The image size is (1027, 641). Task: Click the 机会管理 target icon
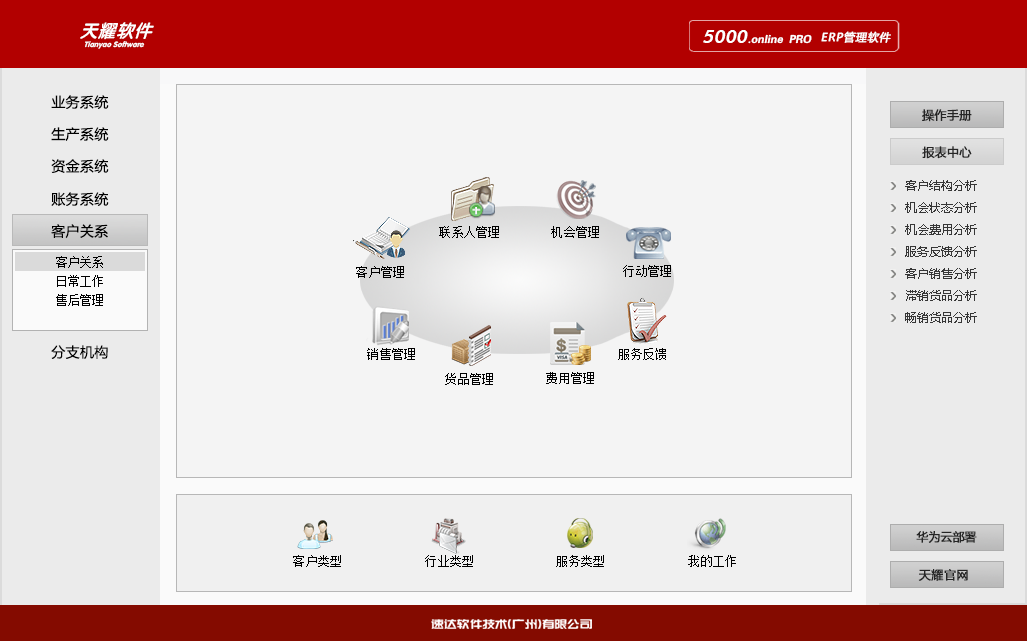point(576,199)
